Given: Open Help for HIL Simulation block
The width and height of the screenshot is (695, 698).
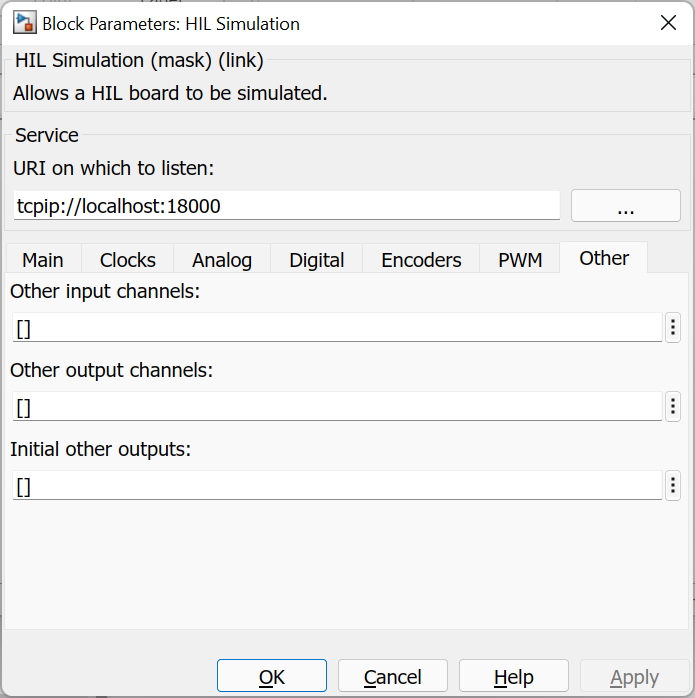Looking at the screenshot, I should click(513, 677).
